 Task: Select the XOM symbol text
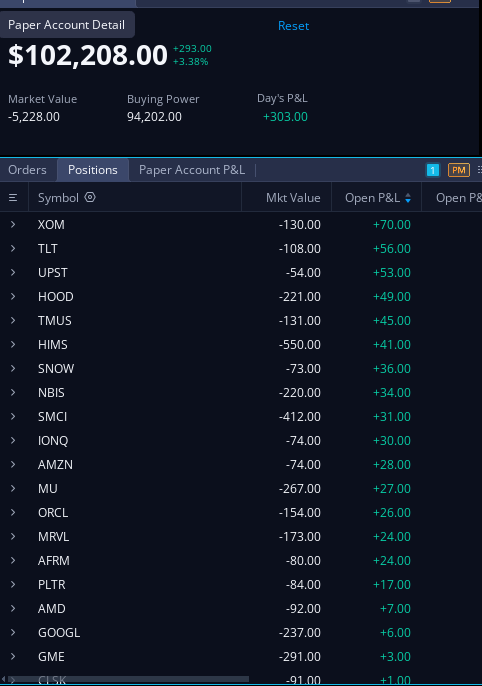51,225
